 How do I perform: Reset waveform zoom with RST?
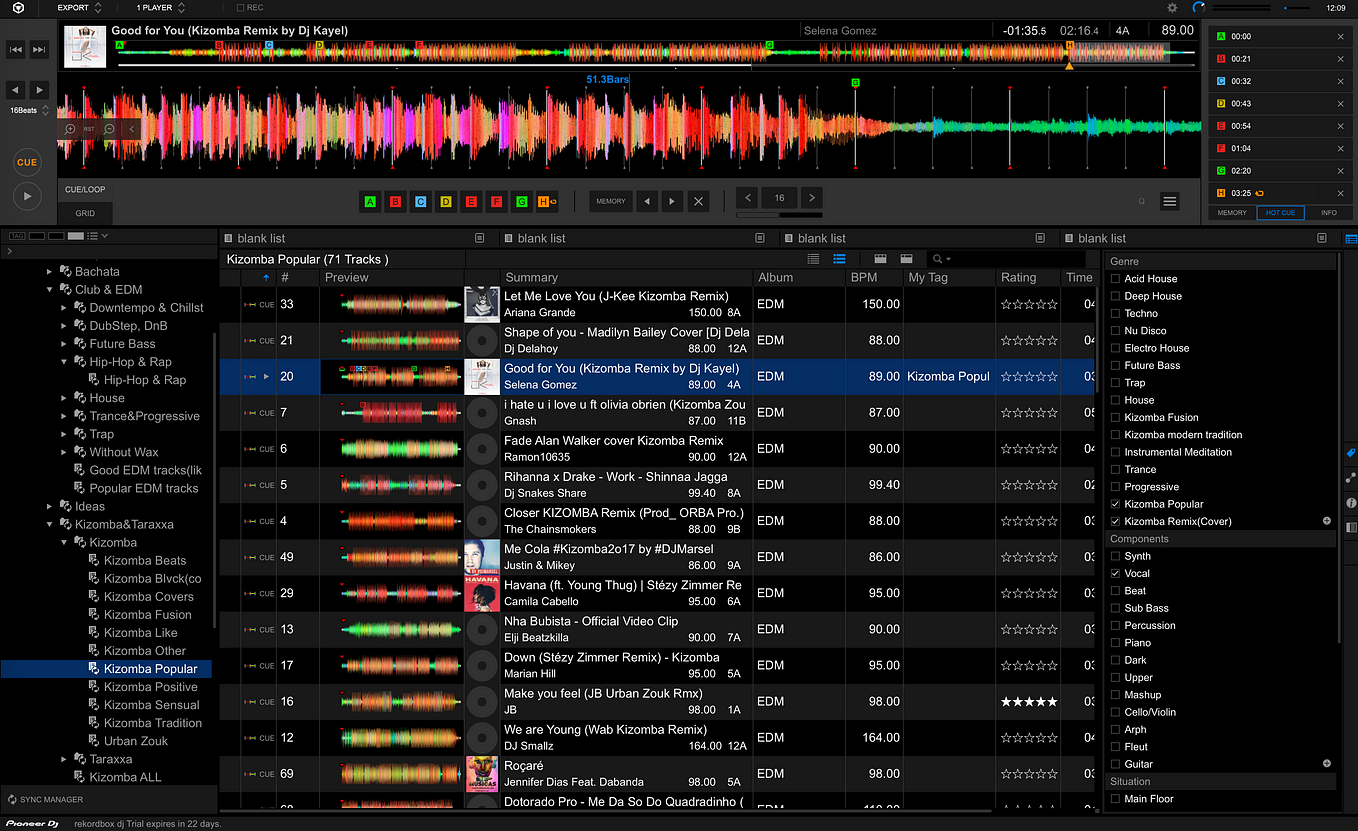89,129
